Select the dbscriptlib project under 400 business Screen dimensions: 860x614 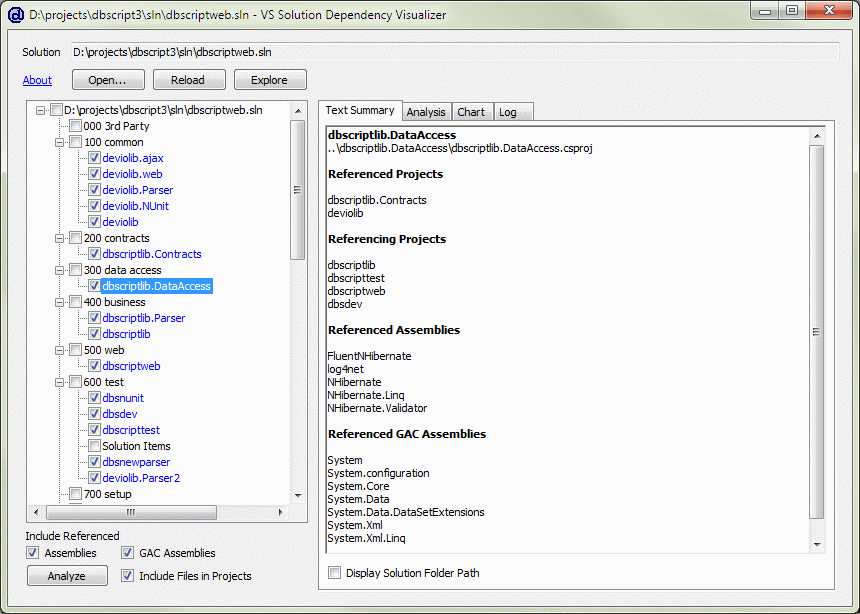pyautogui.click(x=126, y=334)
